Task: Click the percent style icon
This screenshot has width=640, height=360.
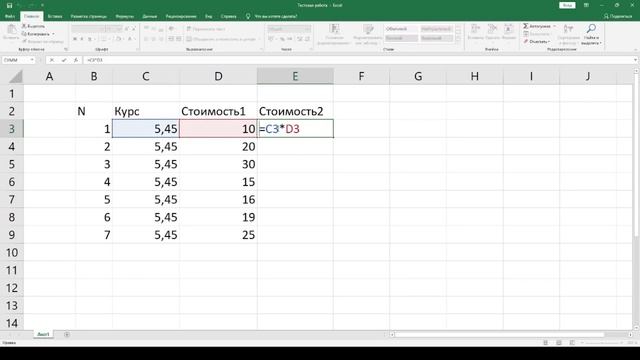Action: point(282,39)
